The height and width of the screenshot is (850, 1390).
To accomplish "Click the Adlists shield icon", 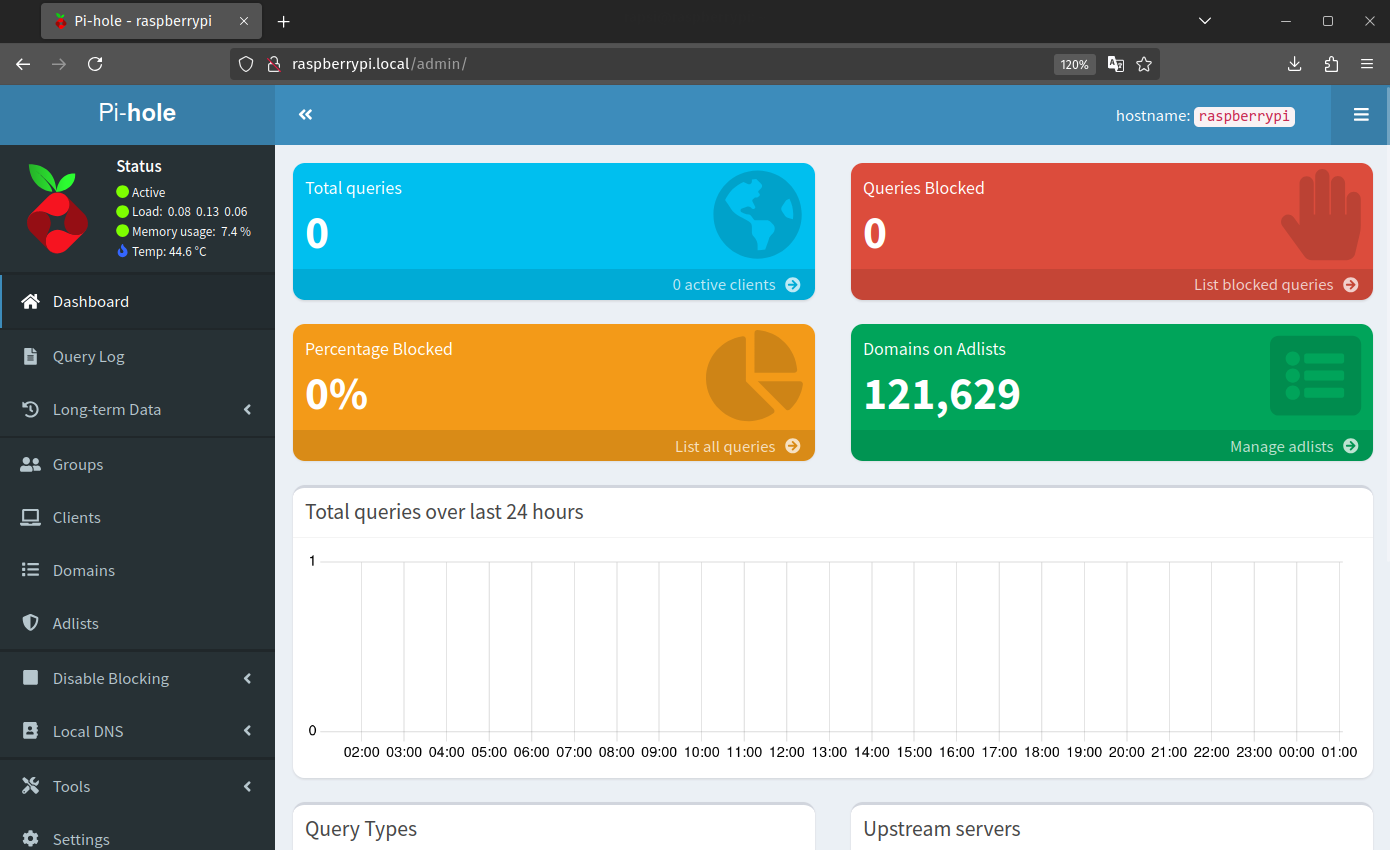I will coord(31,623).
